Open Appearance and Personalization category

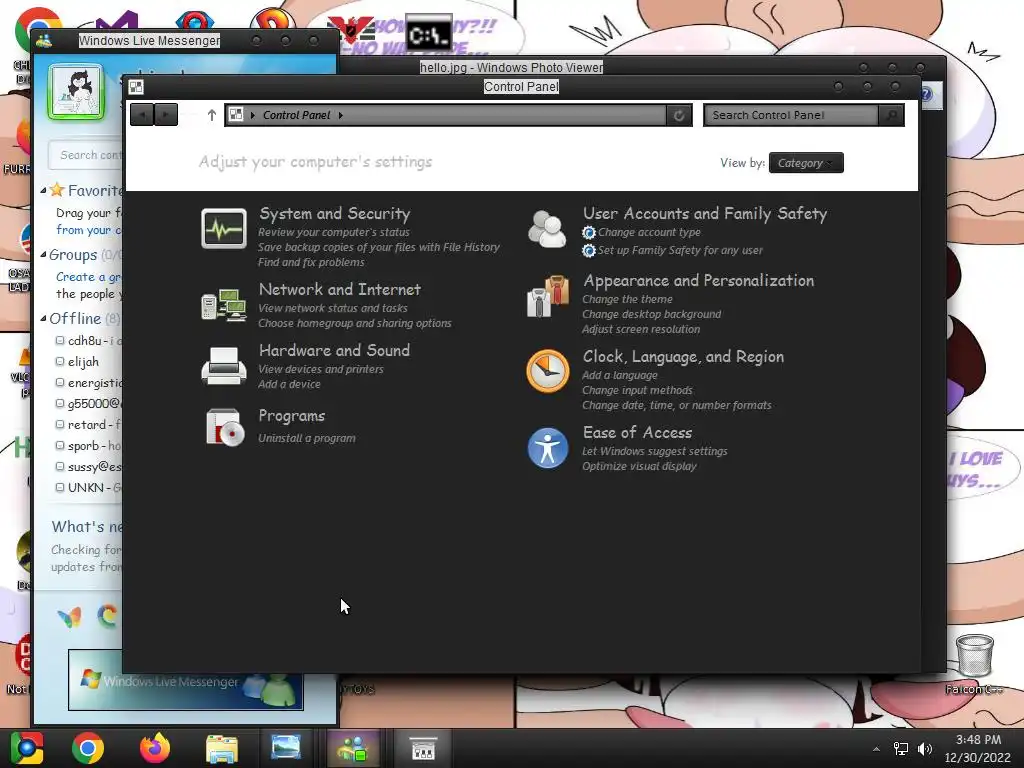pyautogui.click(x=698, y=281)
